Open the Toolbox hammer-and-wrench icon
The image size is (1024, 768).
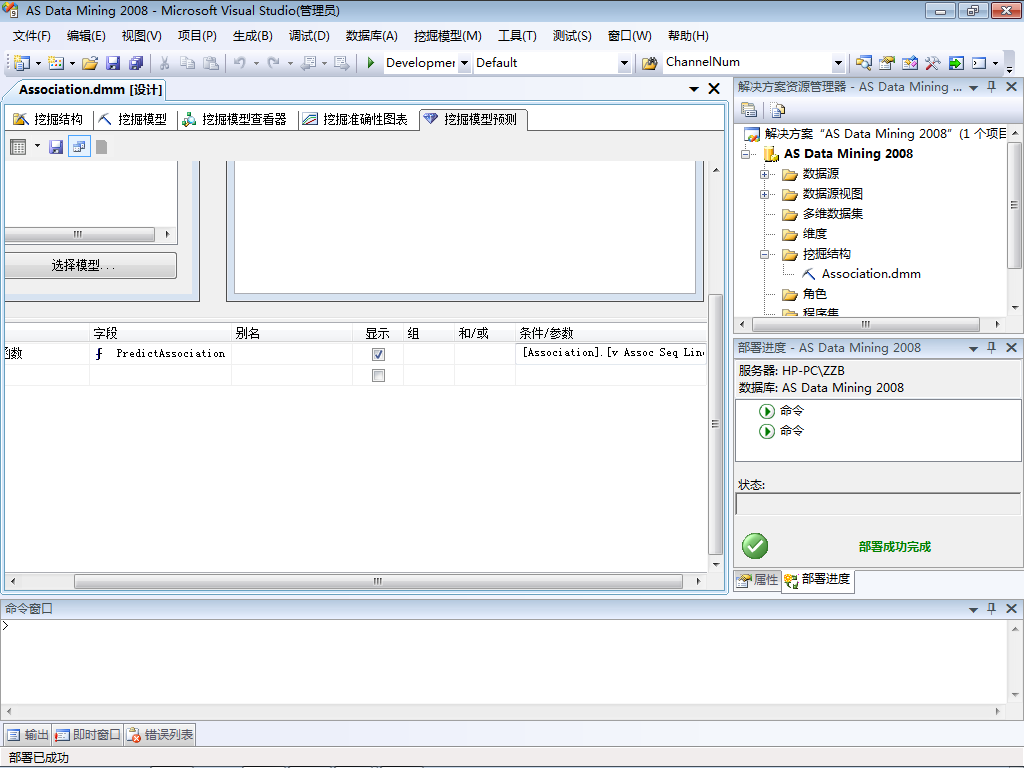coord(933,63)
